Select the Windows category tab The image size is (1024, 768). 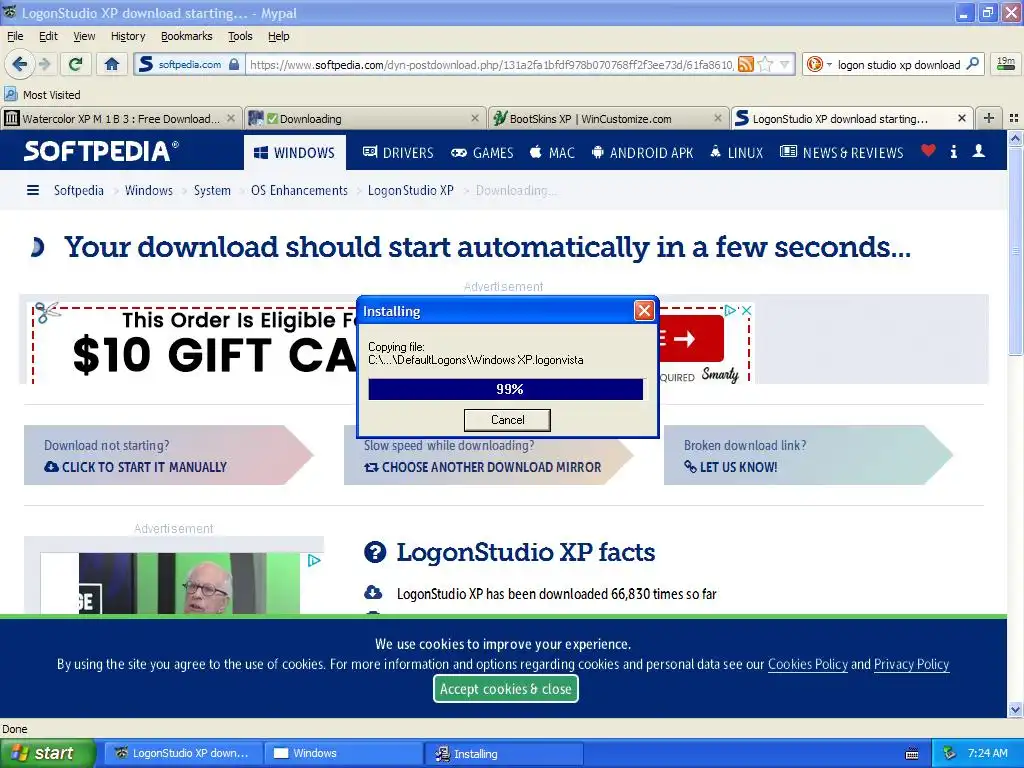(x=295, y=152)
